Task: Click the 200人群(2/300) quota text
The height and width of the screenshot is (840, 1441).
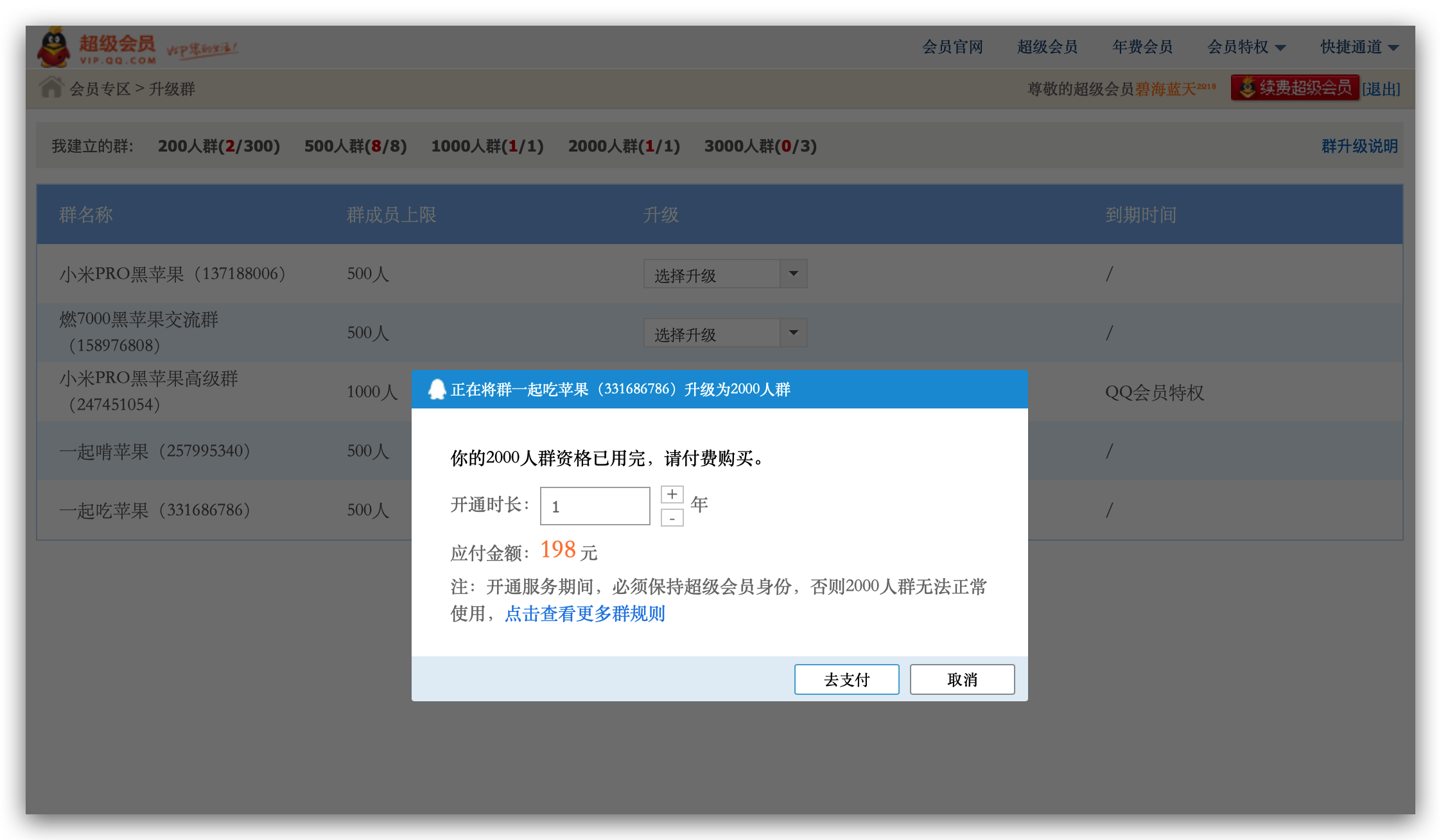Action: coord(219,146)
